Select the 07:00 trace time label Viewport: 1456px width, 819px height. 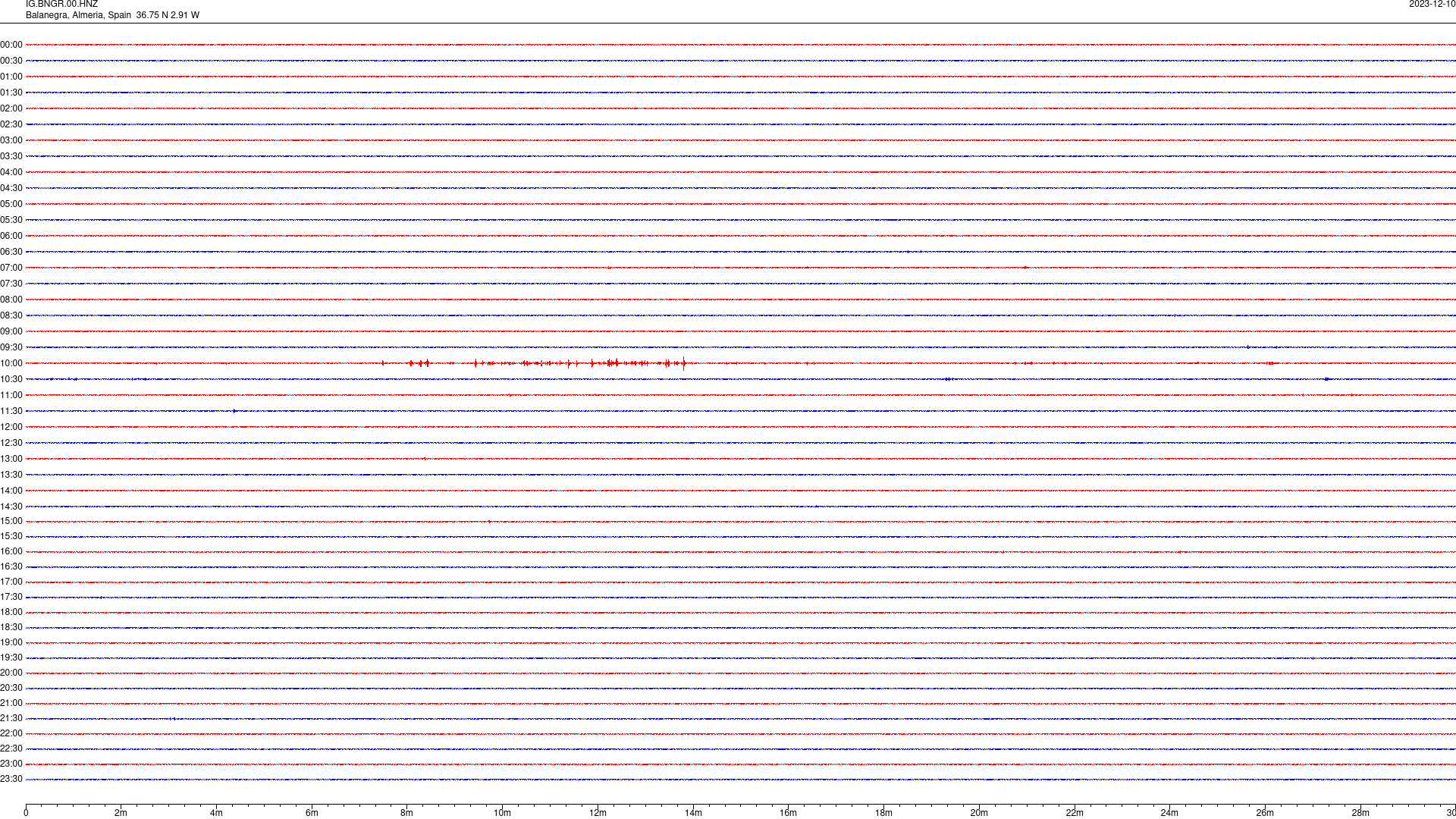coord(11,268)
